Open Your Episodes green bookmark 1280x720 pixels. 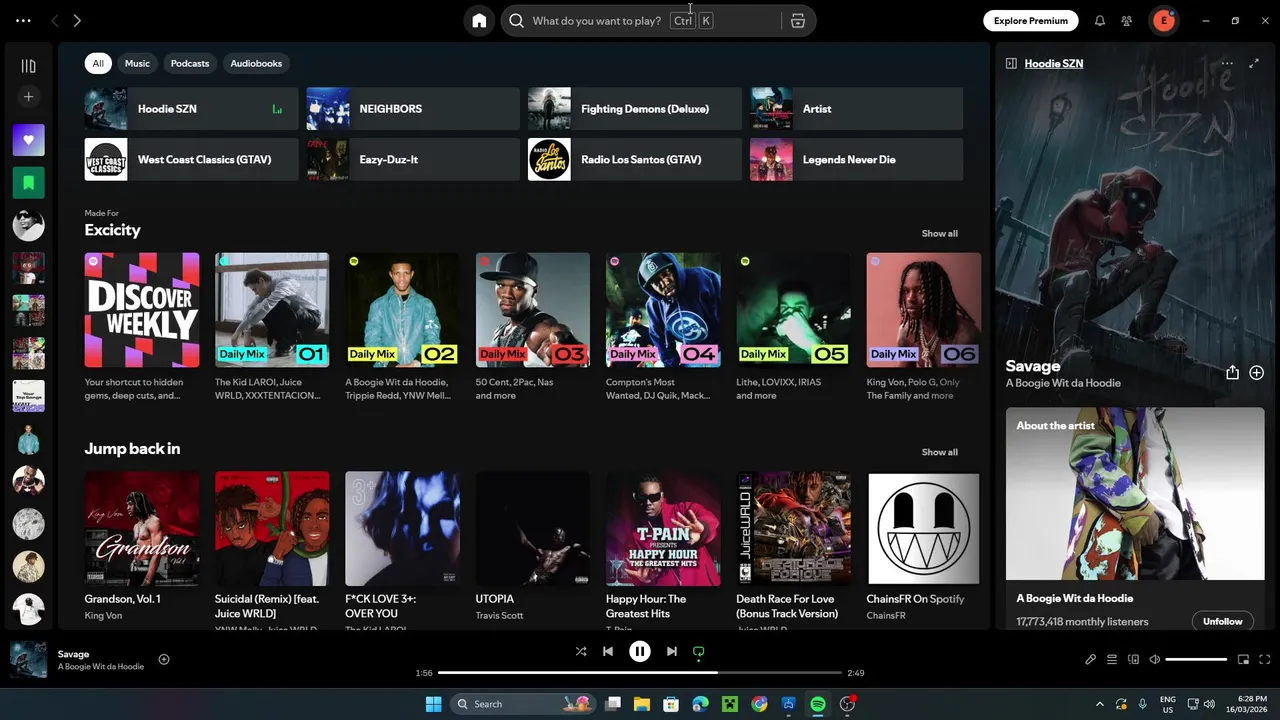point(28,183)
